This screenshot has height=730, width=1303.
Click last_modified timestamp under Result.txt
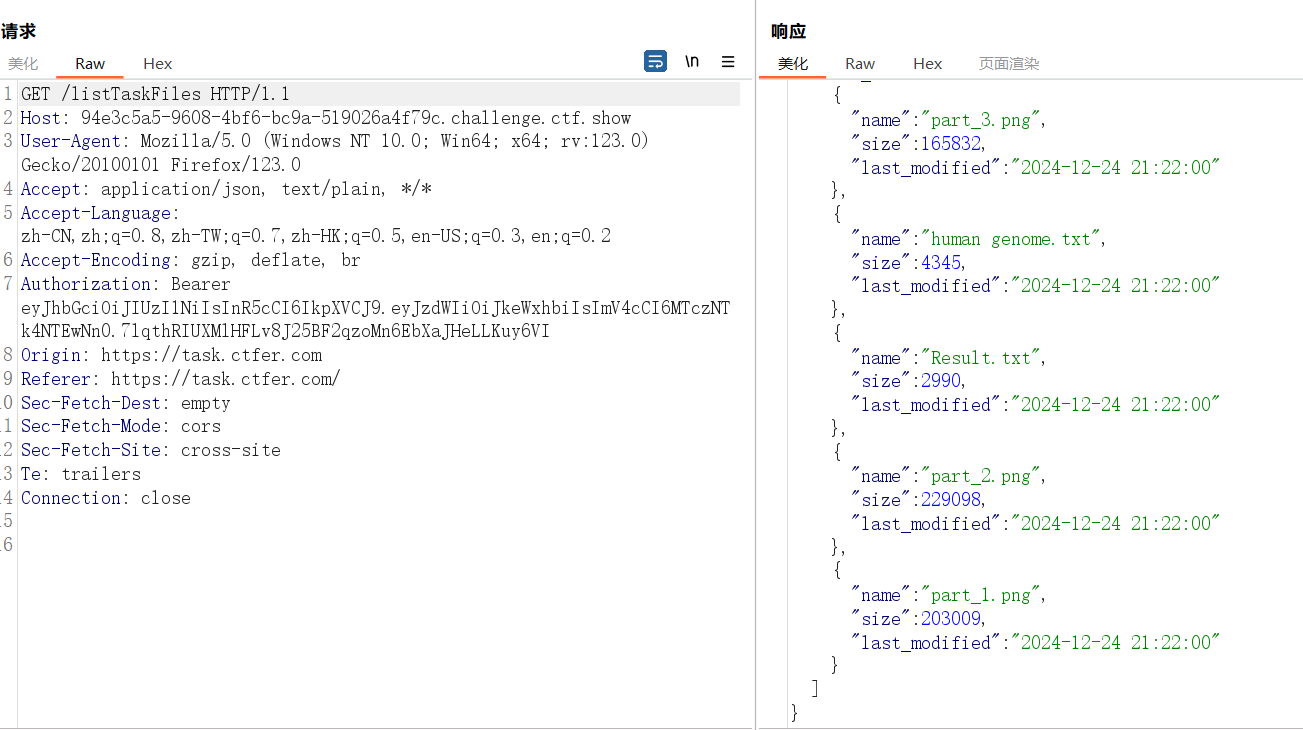pyautogui.click(x=1116, y=405)
